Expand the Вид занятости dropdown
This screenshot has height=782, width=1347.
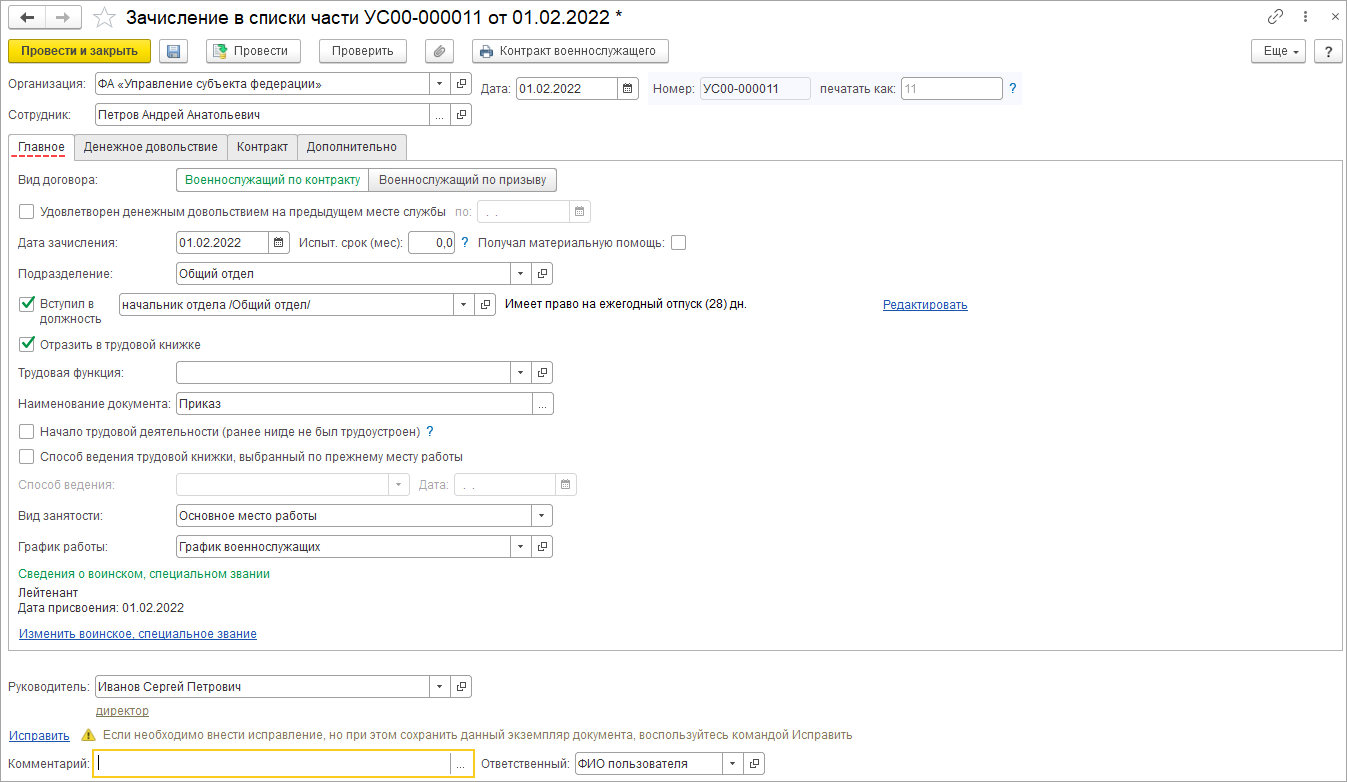click(x=542, y=516)
